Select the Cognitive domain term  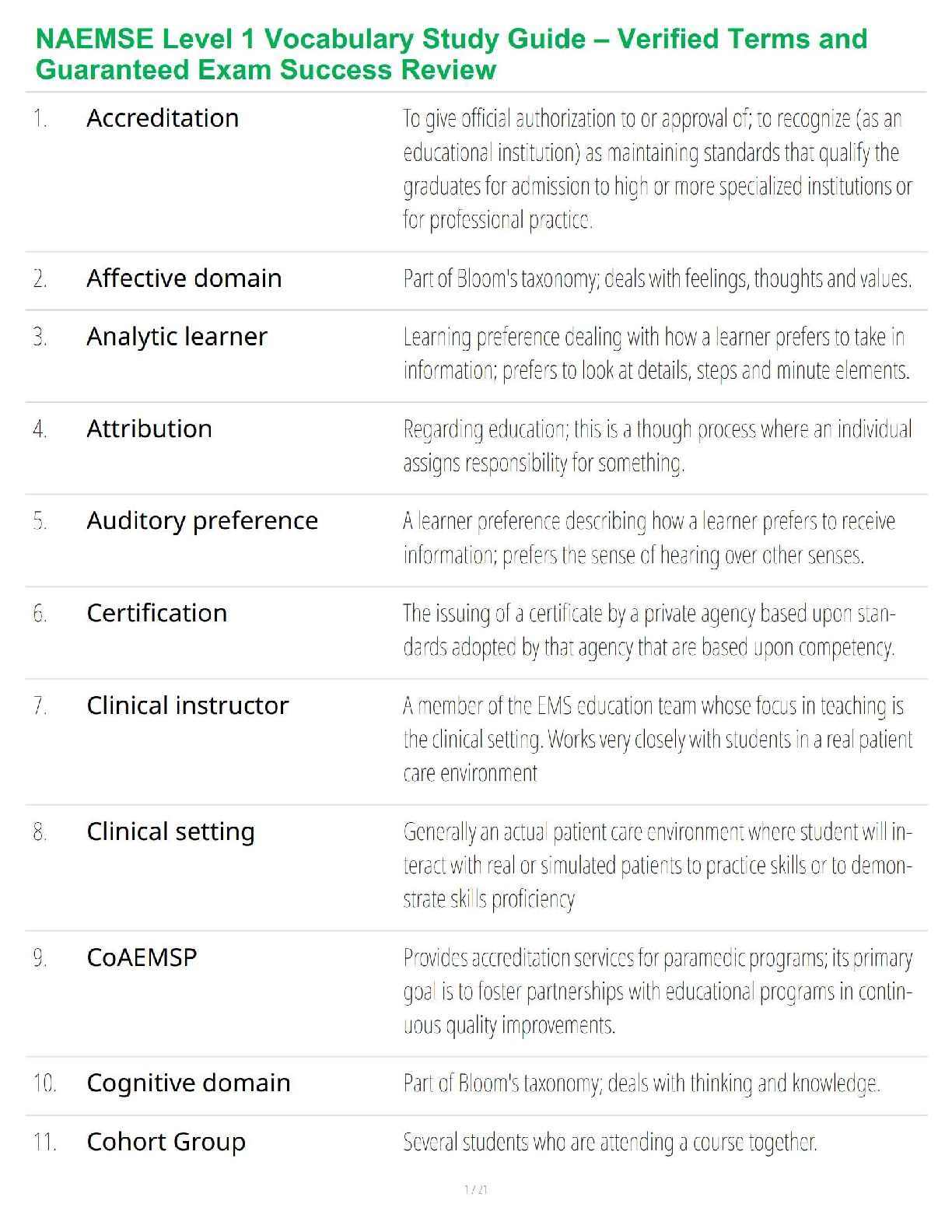tap(188, 1083)
